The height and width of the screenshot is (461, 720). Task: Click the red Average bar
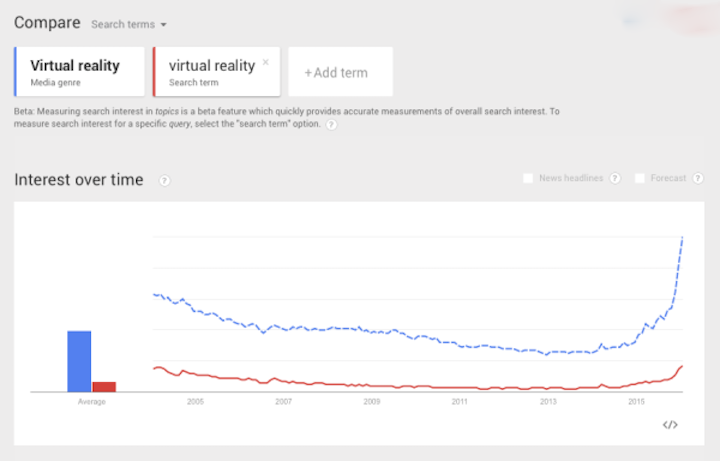click(104, 386)
